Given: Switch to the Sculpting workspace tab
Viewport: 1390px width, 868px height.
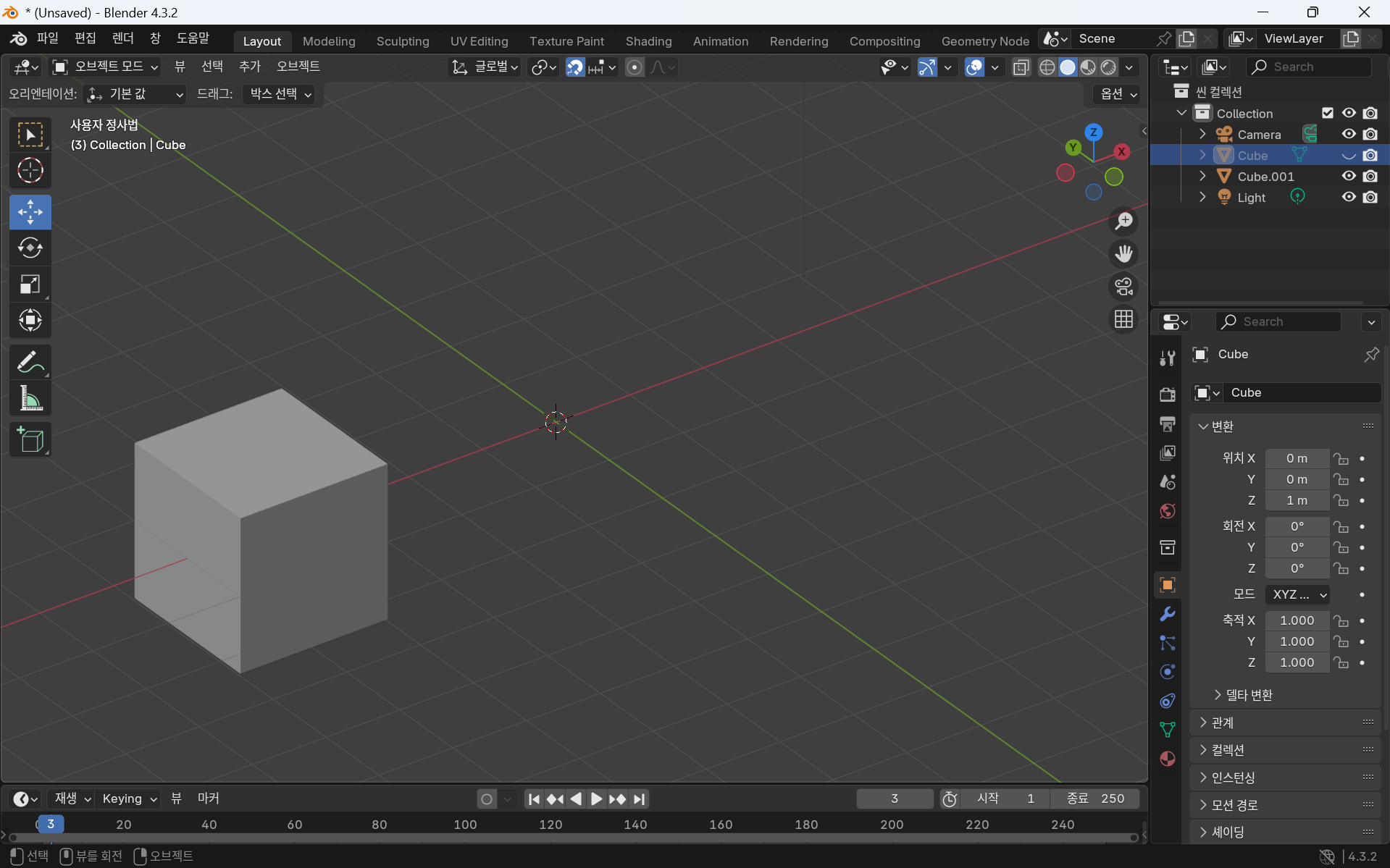Looking at the screenshot, I should point(403,41).
